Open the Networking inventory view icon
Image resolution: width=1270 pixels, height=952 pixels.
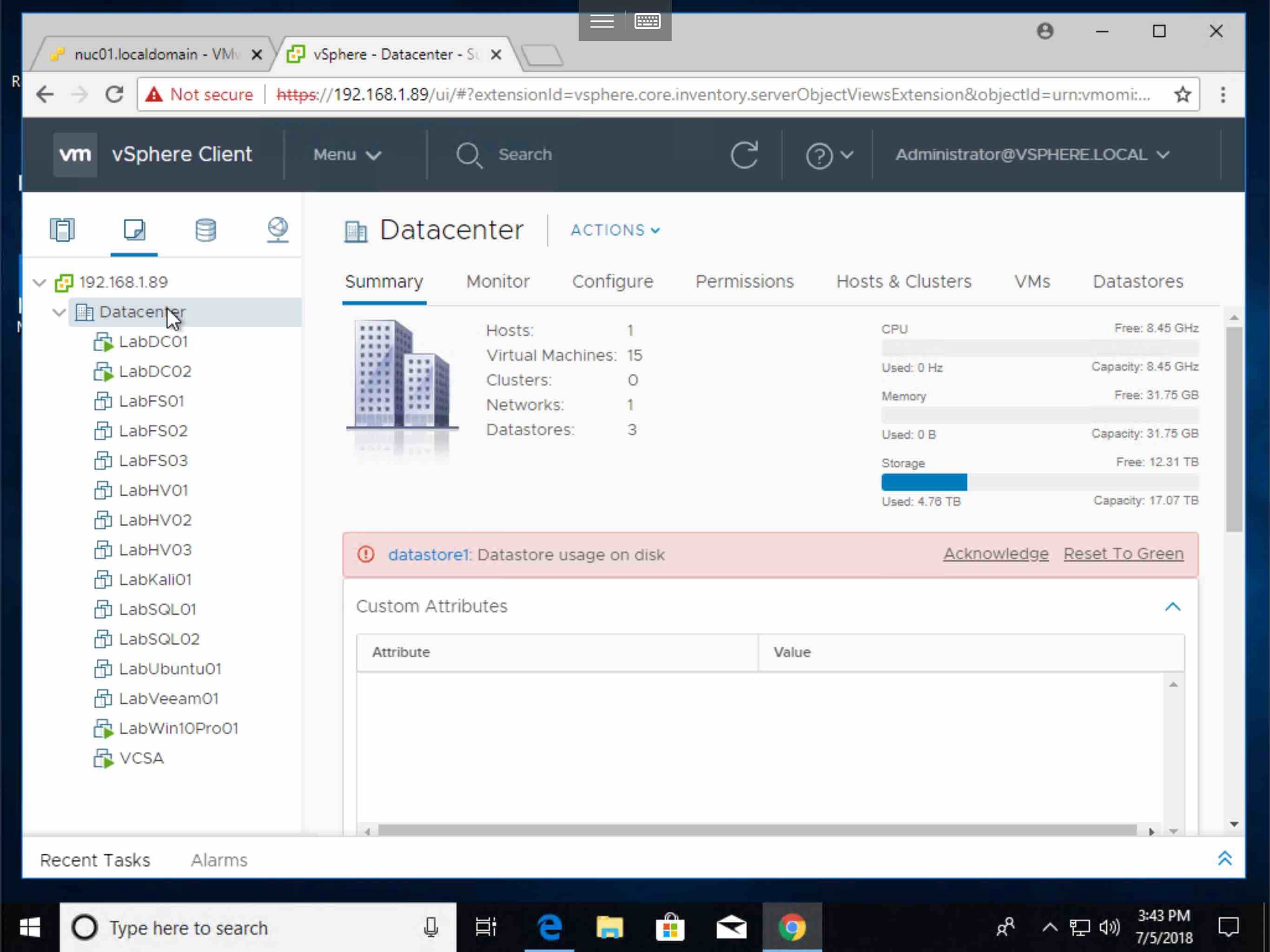278,230
